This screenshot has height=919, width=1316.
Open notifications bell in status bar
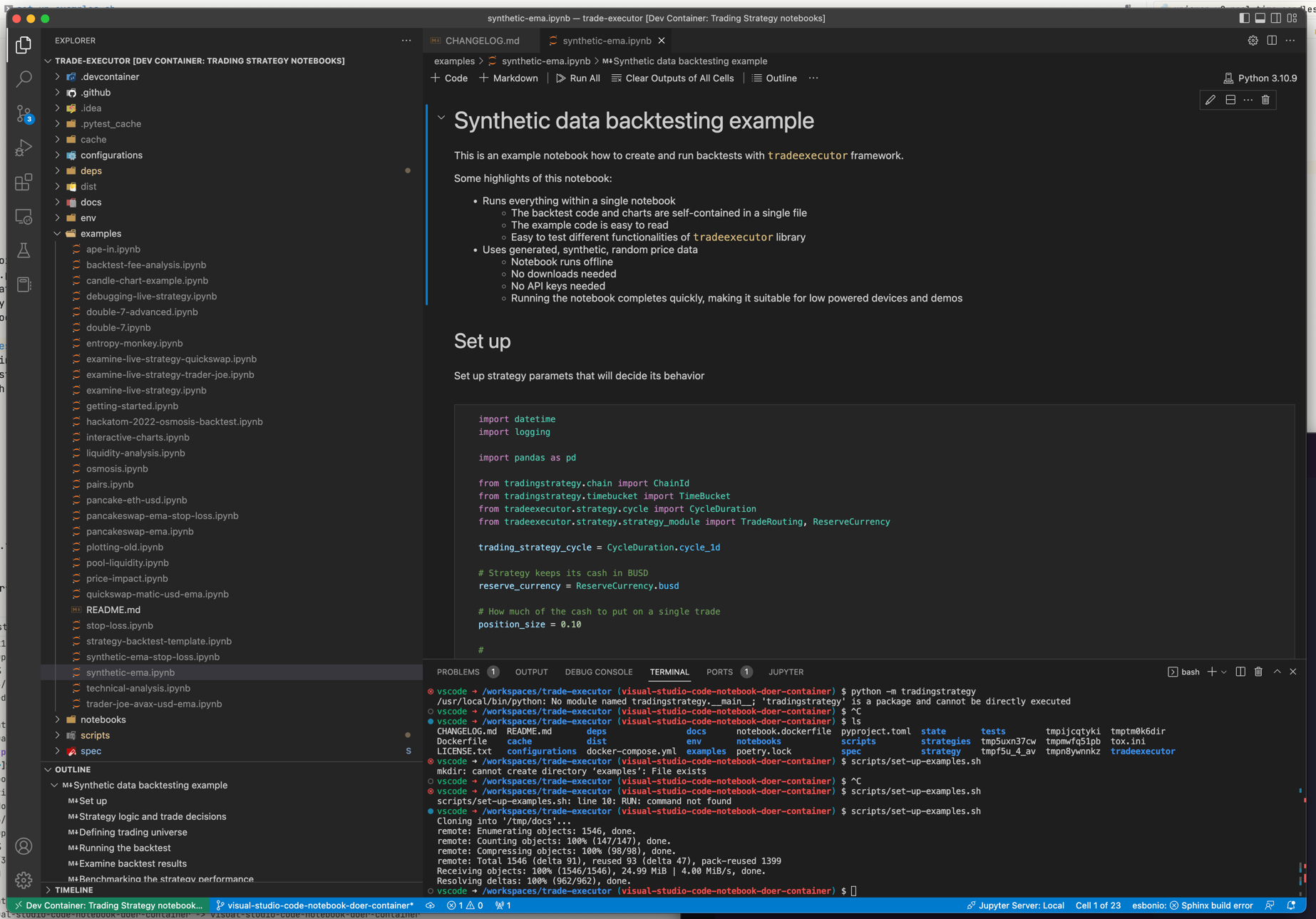click(1291, 905)
